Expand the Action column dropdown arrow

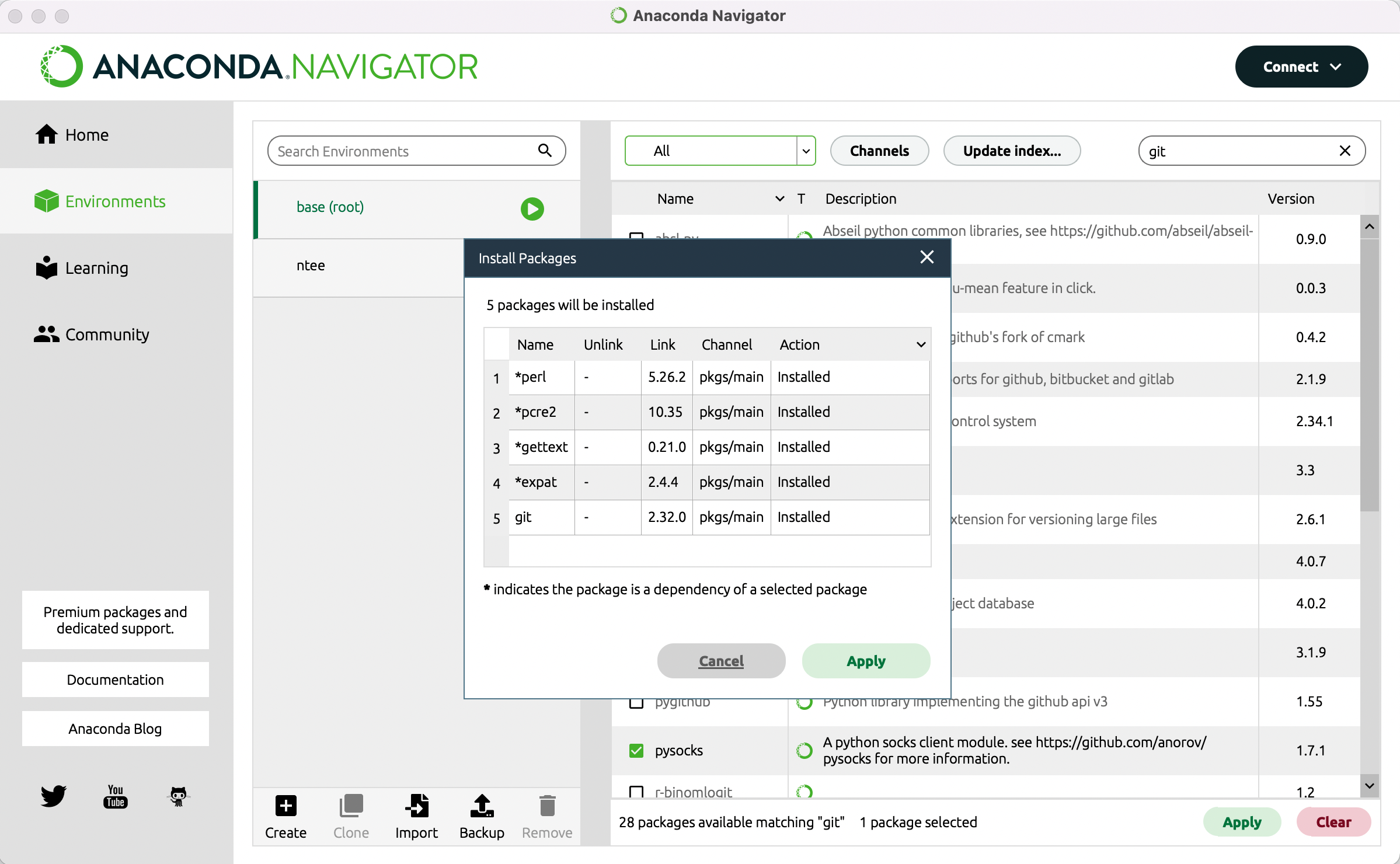[x=921, y=345]
